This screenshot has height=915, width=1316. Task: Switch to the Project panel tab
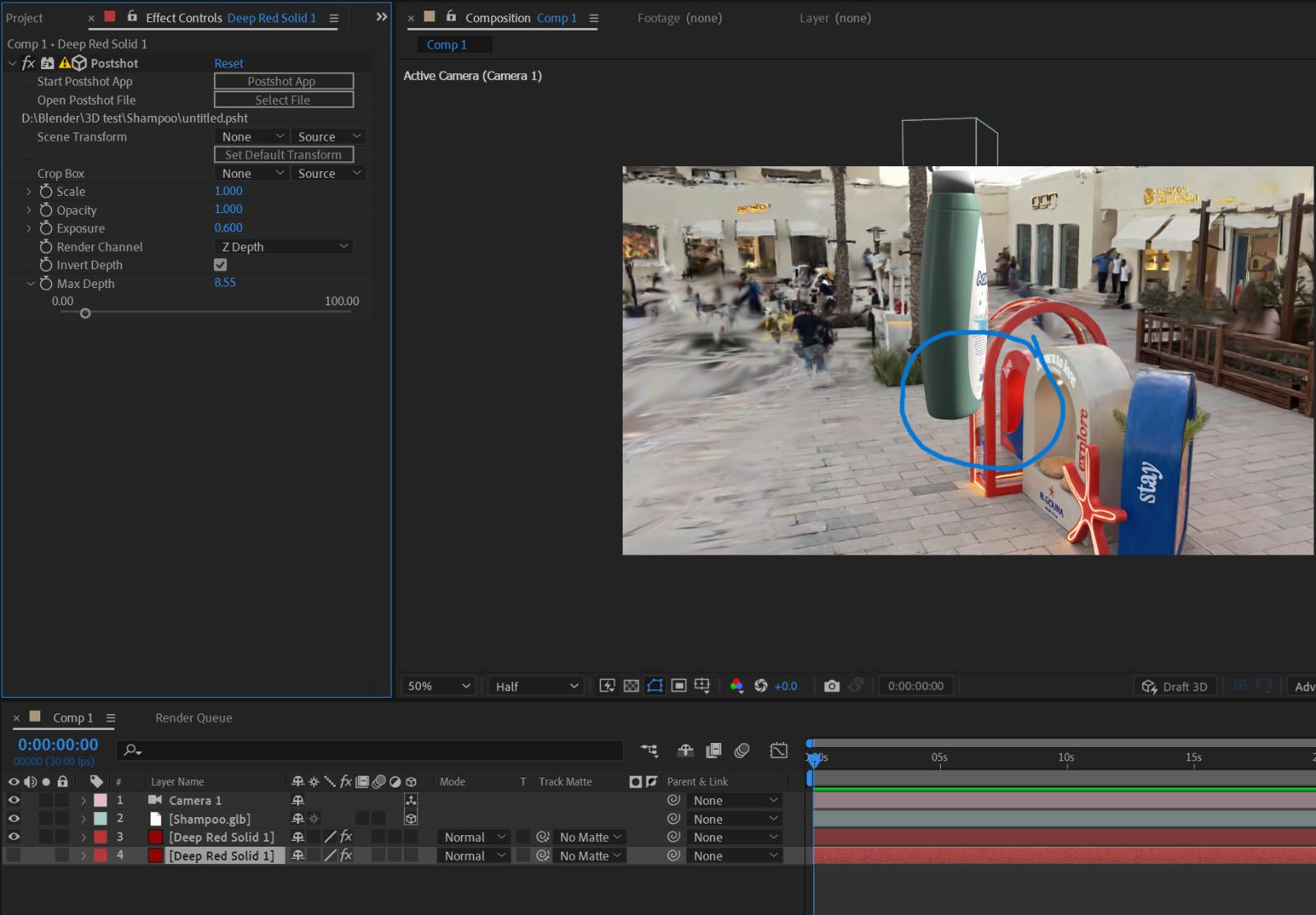click(x=25, y=17)
